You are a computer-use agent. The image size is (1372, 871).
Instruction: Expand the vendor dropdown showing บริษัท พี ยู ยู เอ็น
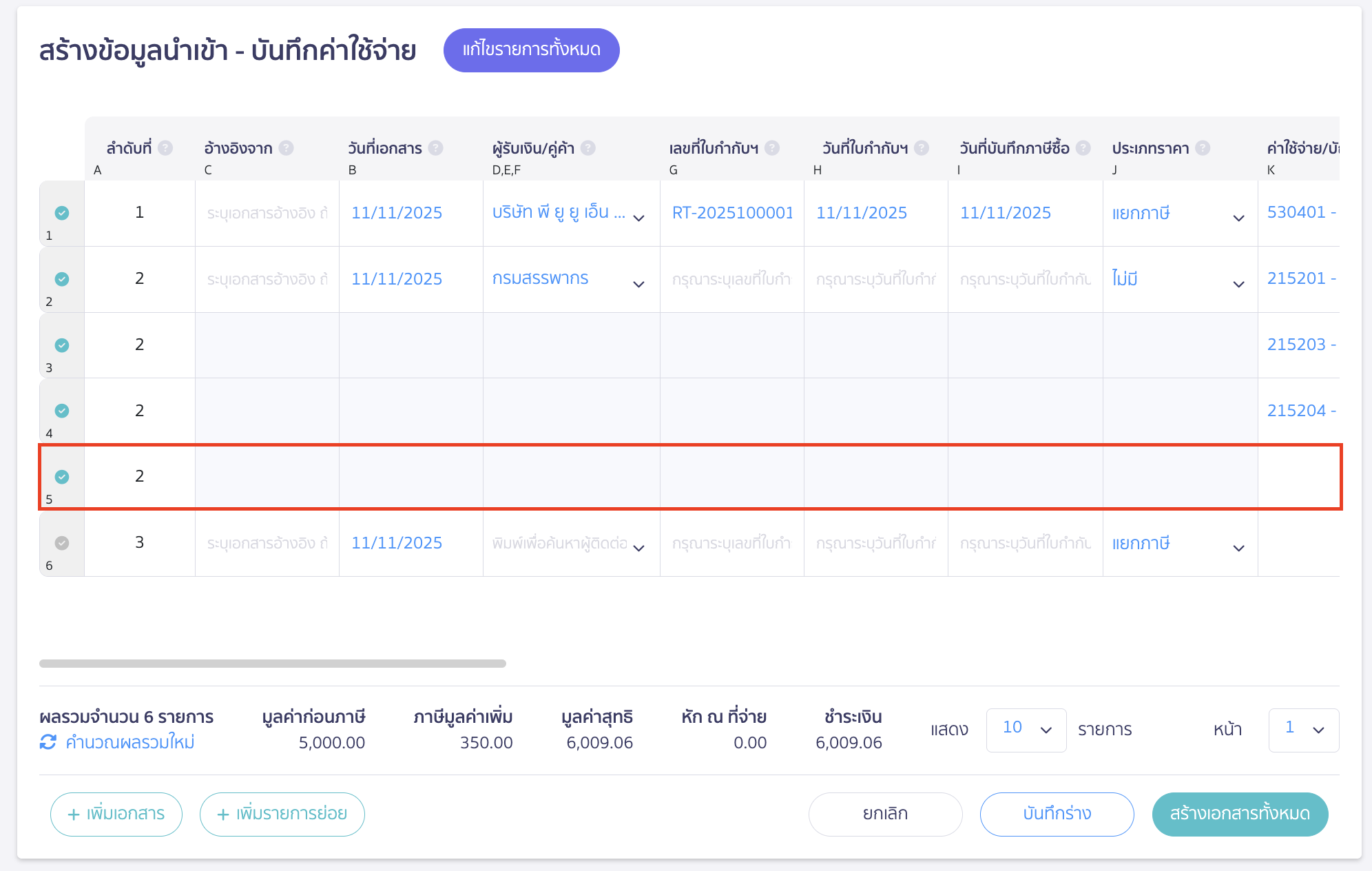(x=638, y=217)
